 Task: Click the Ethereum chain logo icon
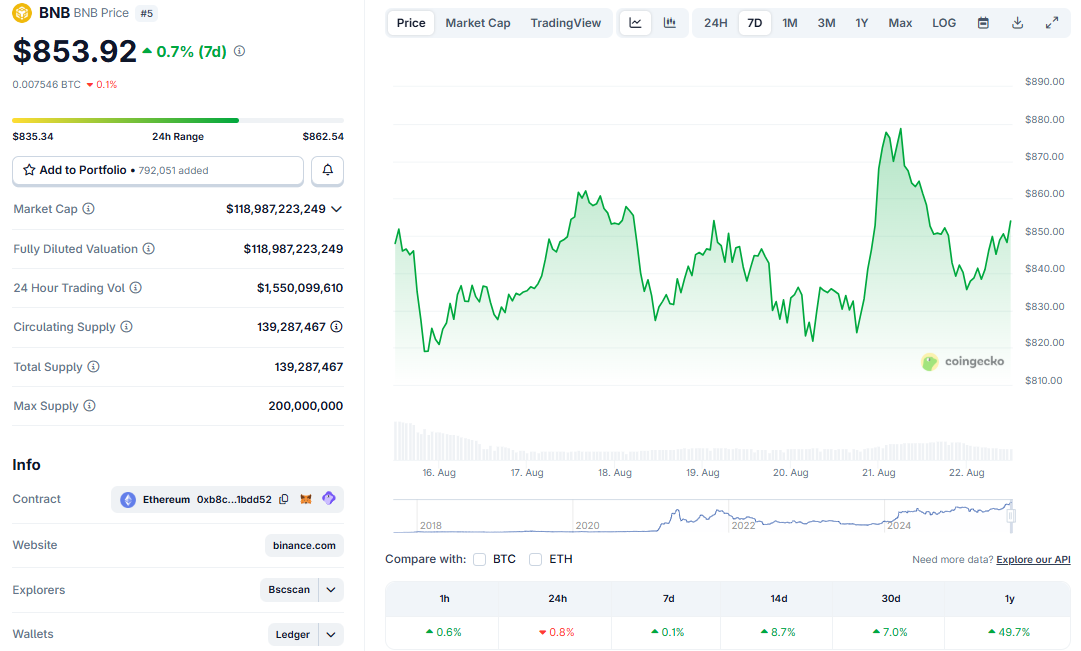pos(128,499)
